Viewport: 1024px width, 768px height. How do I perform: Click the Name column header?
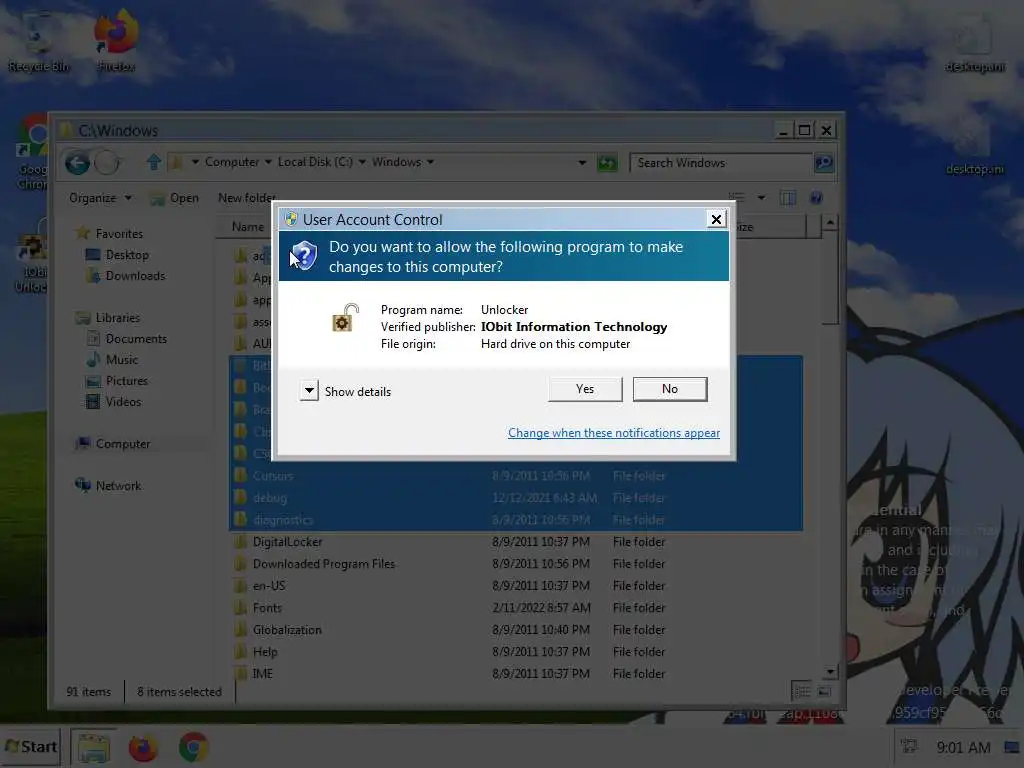pos(248,227)
